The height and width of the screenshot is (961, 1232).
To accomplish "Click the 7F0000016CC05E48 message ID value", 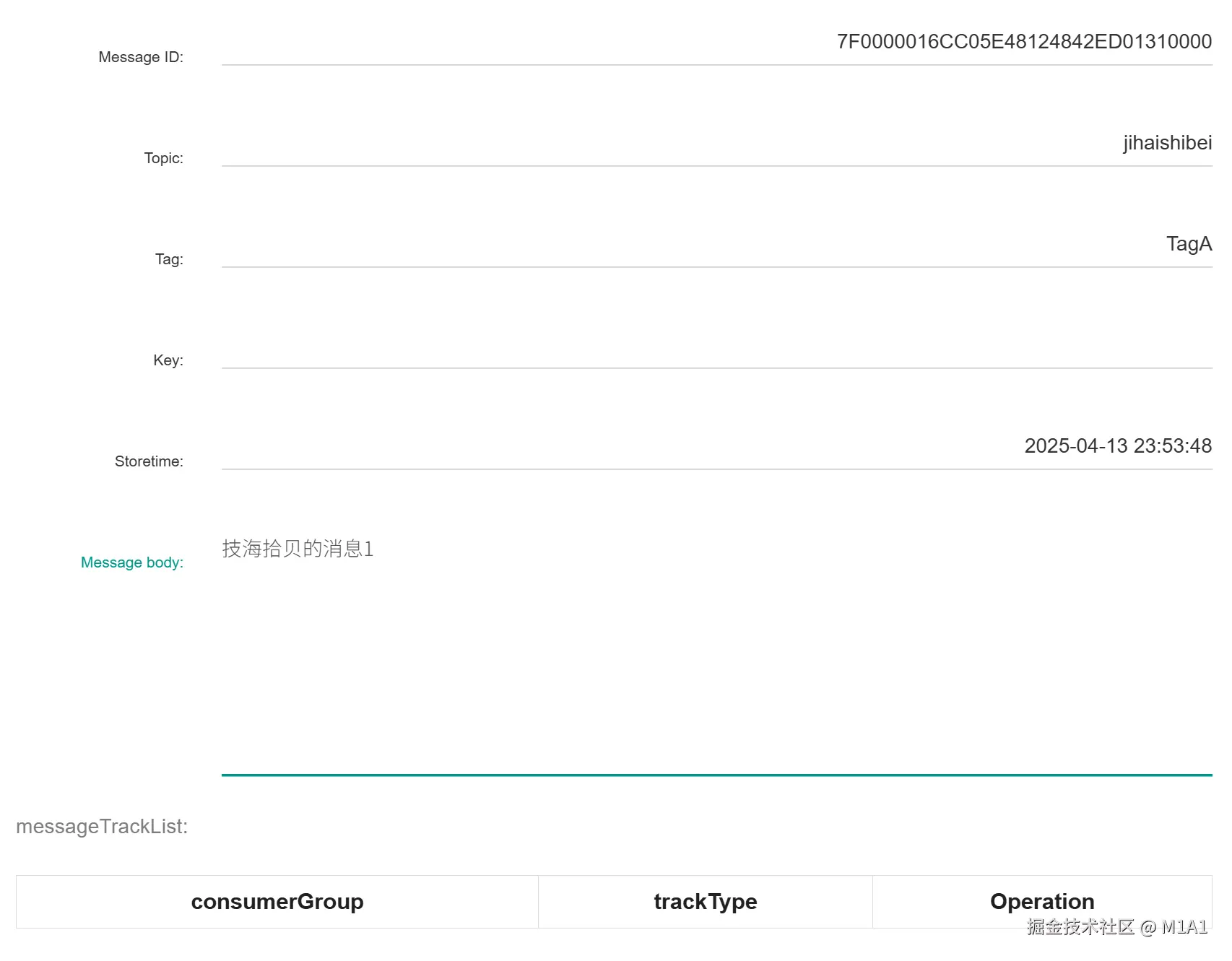I will click(1024, 42).
